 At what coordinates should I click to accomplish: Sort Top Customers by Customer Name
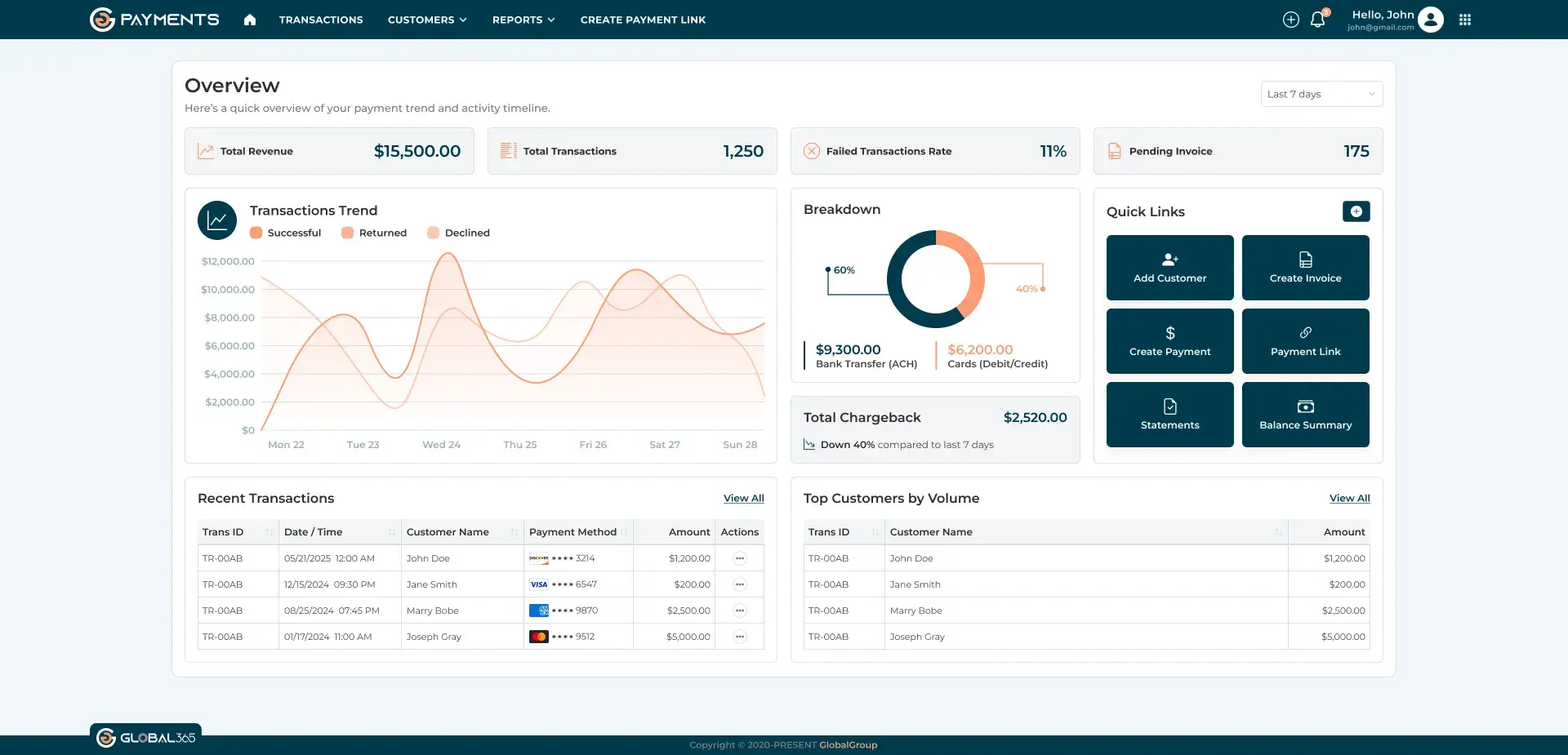pos(1279,532)
